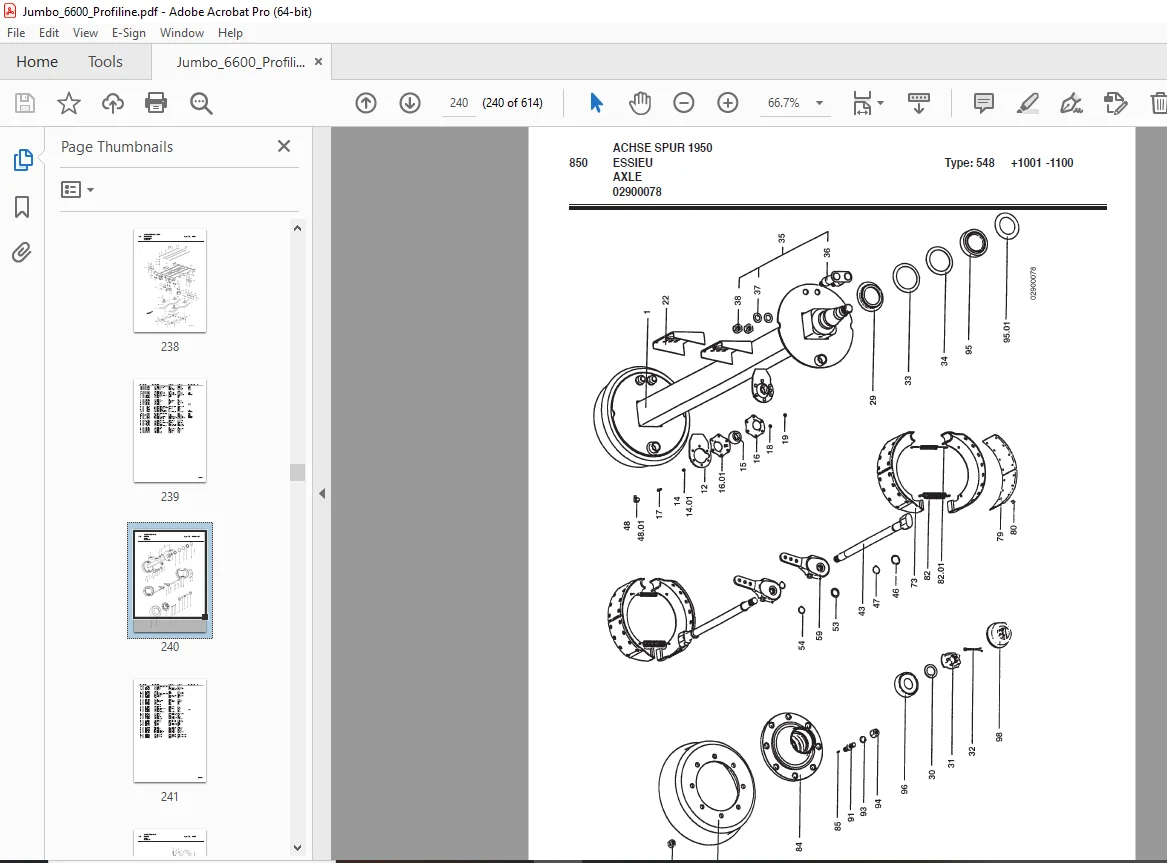Collapse the navigation pane with left arrow

tap(322, 493)
